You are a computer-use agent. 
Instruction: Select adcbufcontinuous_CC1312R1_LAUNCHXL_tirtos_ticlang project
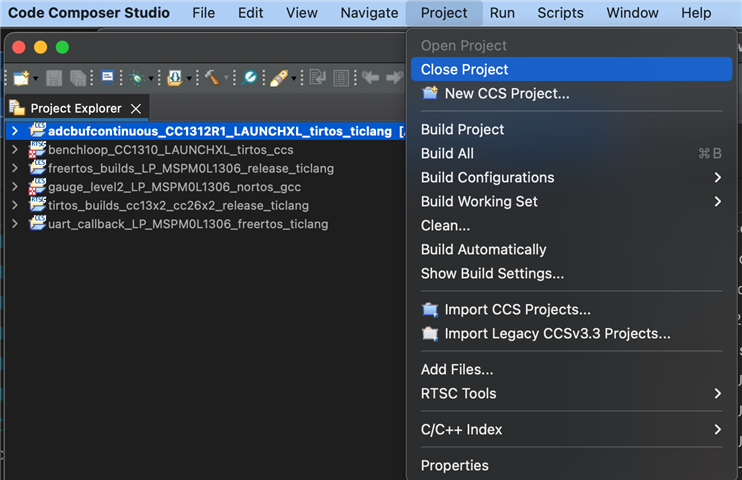(220, 131)
